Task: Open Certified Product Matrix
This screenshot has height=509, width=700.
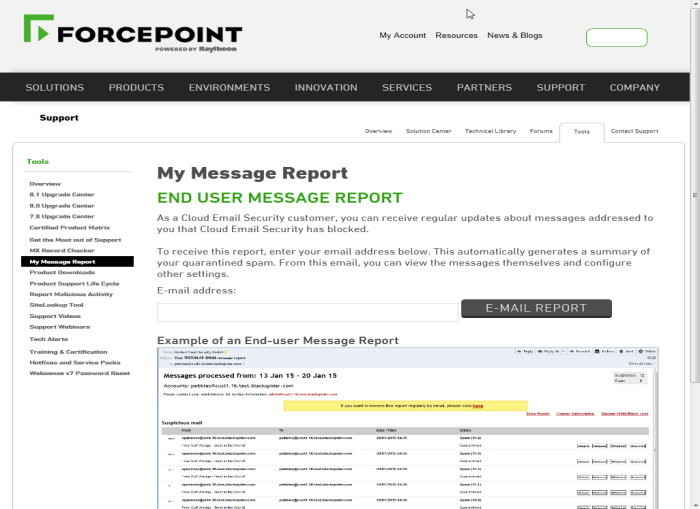Action: (x=70, y=228)
